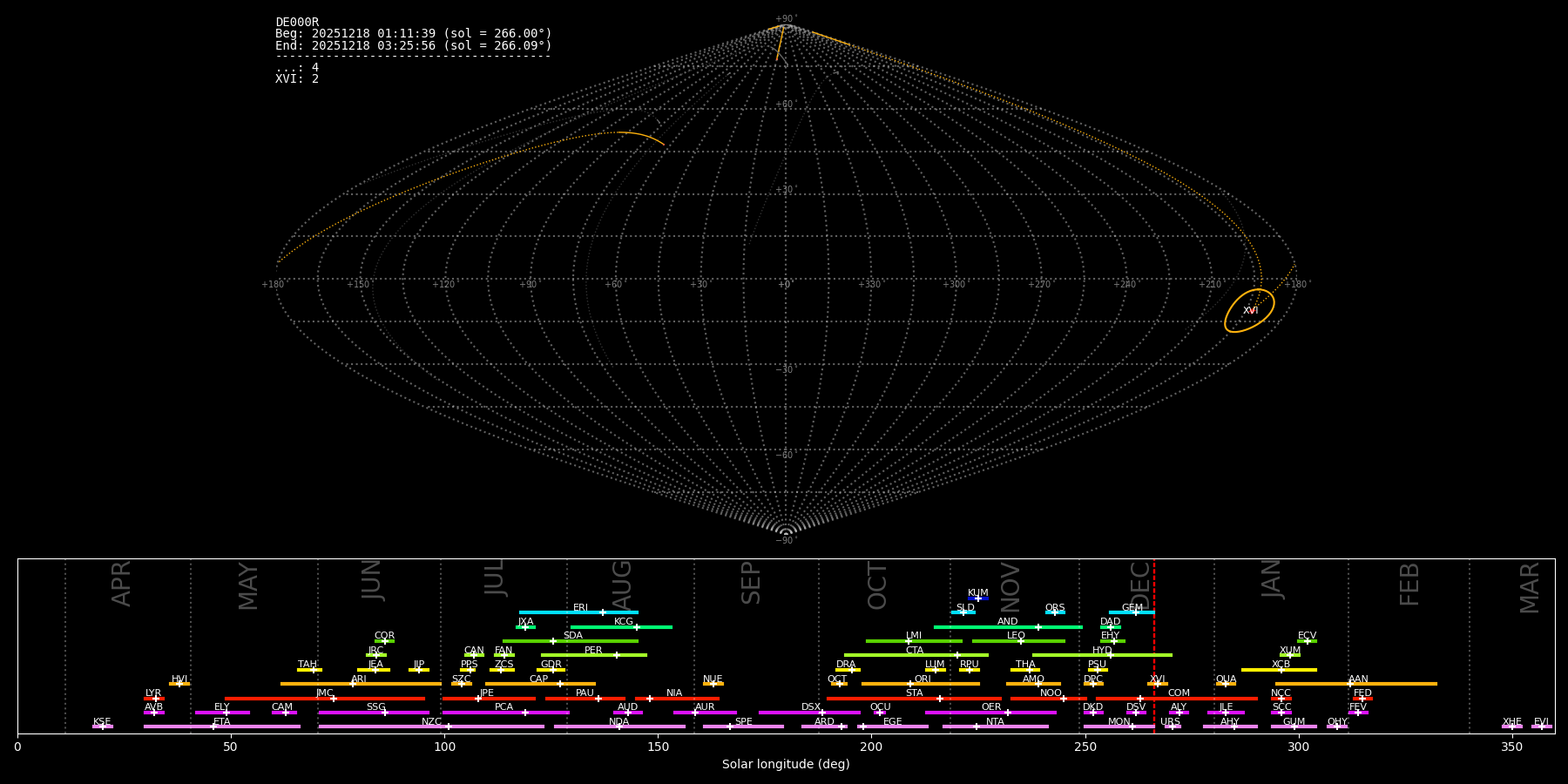Click the DEC month label
The height and width of the screenshot is (784, 1568).
point(1140,585)
